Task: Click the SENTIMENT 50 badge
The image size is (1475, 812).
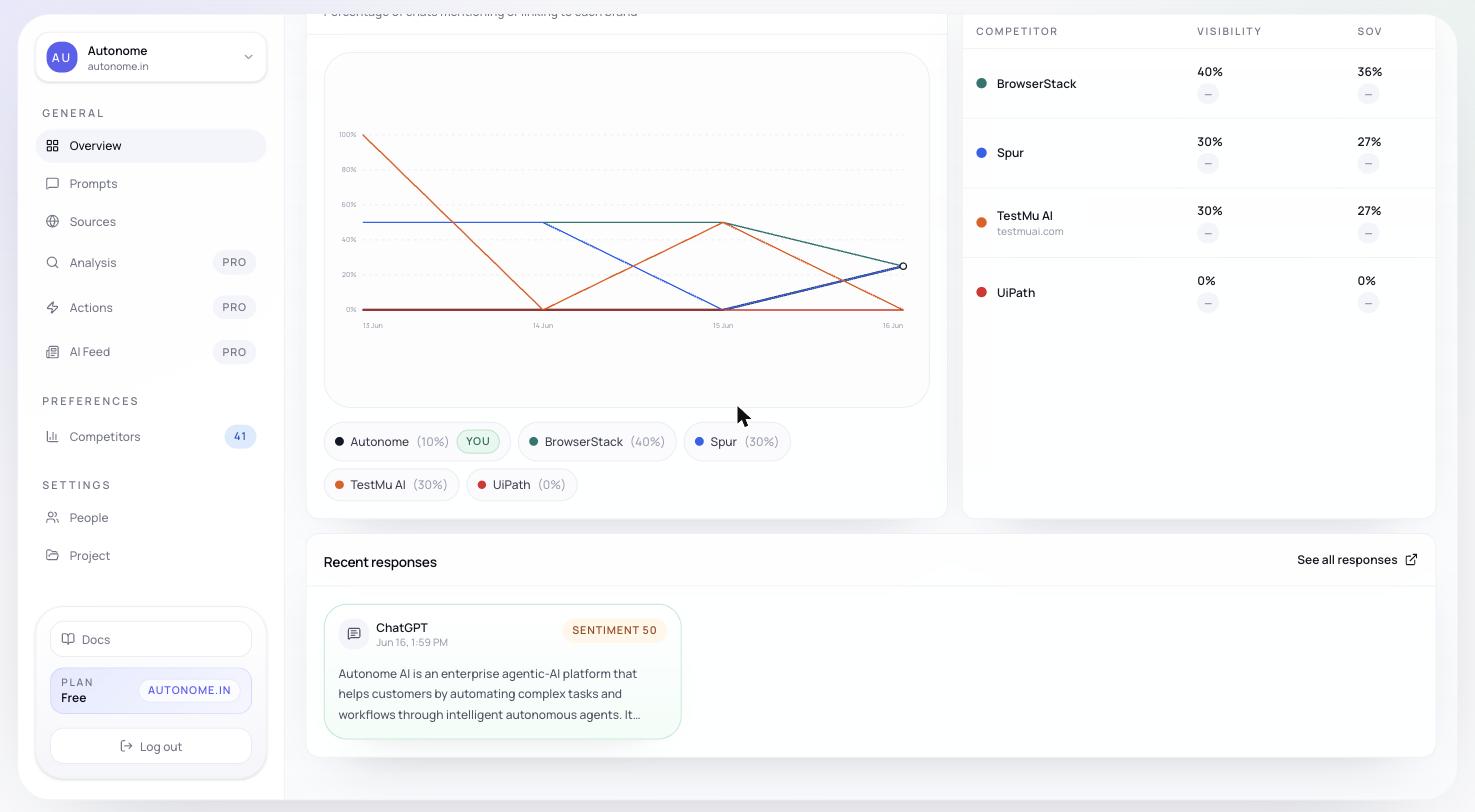Action: [x=614, y=630]
